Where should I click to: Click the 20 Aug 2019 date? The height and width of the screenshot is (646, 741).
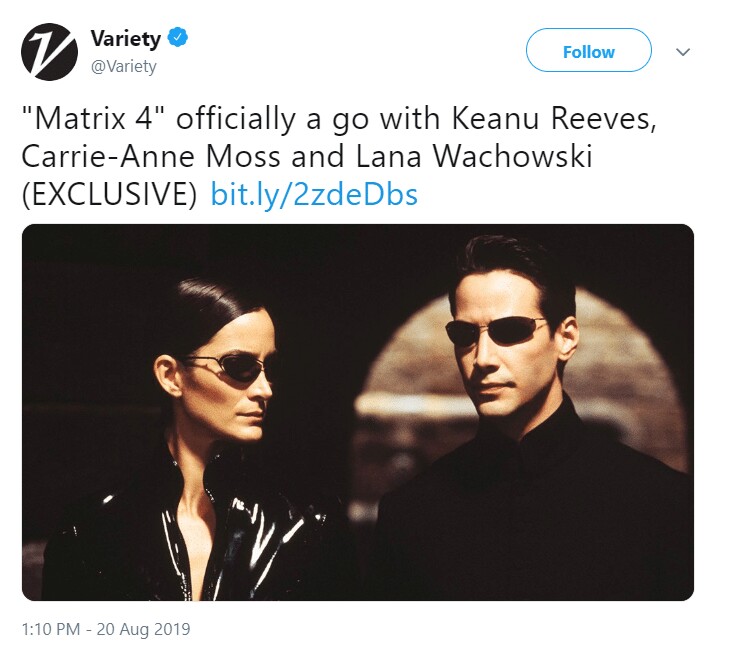pos(146,630)
